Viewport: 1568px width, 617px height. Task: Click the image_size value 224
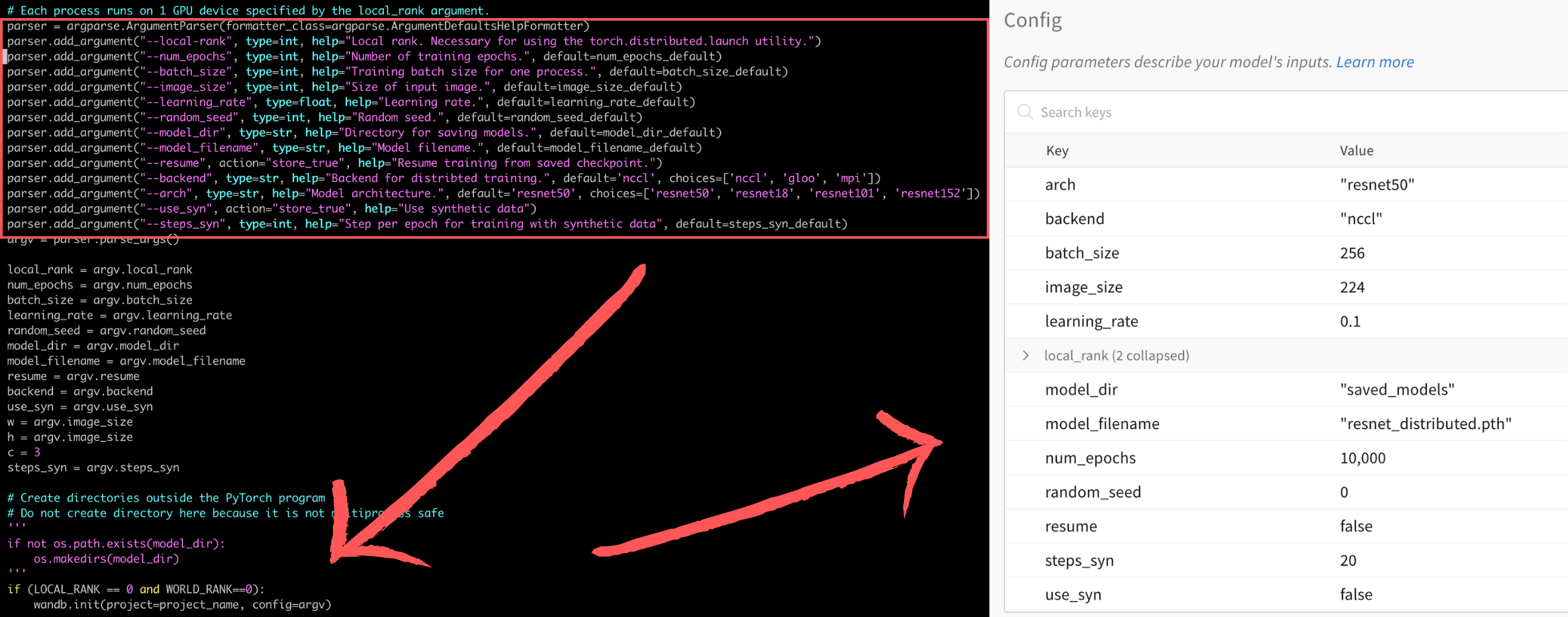tap(1352, 287)
